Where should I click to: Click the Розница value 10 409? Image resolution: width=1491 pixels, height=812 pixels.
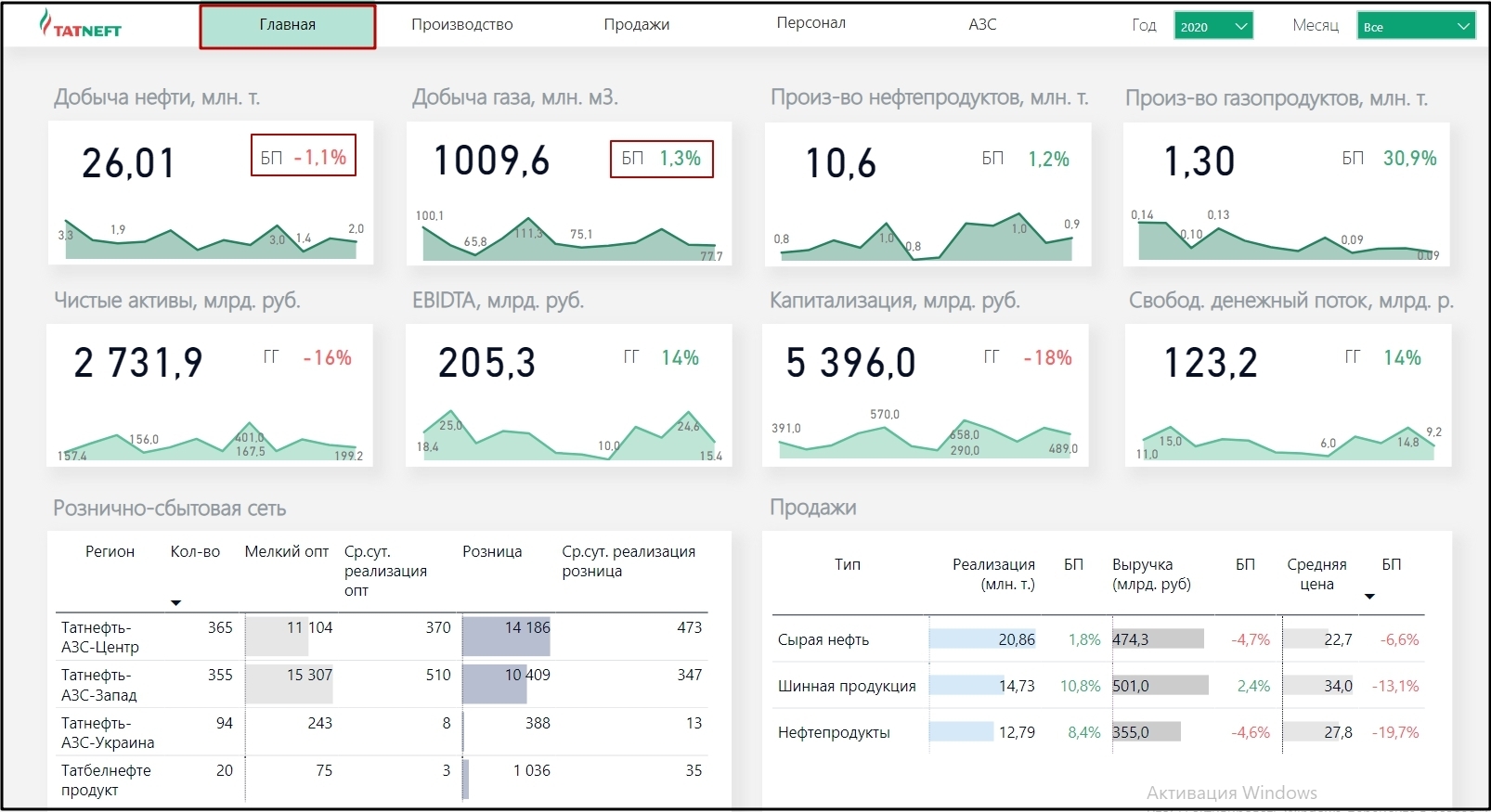(x=527, y=675)
